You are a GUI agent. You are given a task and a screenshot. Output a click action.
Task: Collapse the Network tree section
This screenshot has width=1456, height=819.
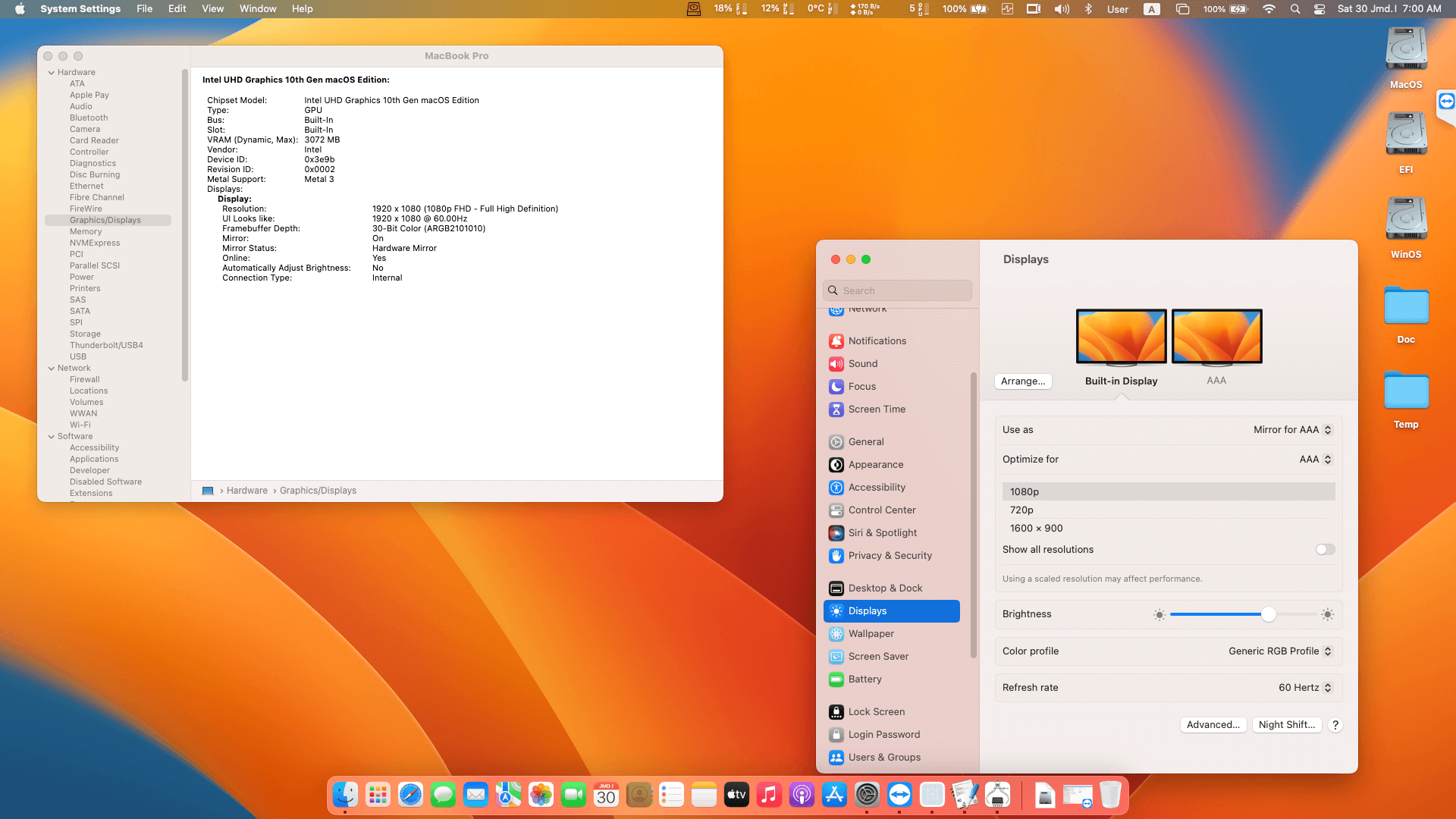pyautogui.click(x=52, y=369)
